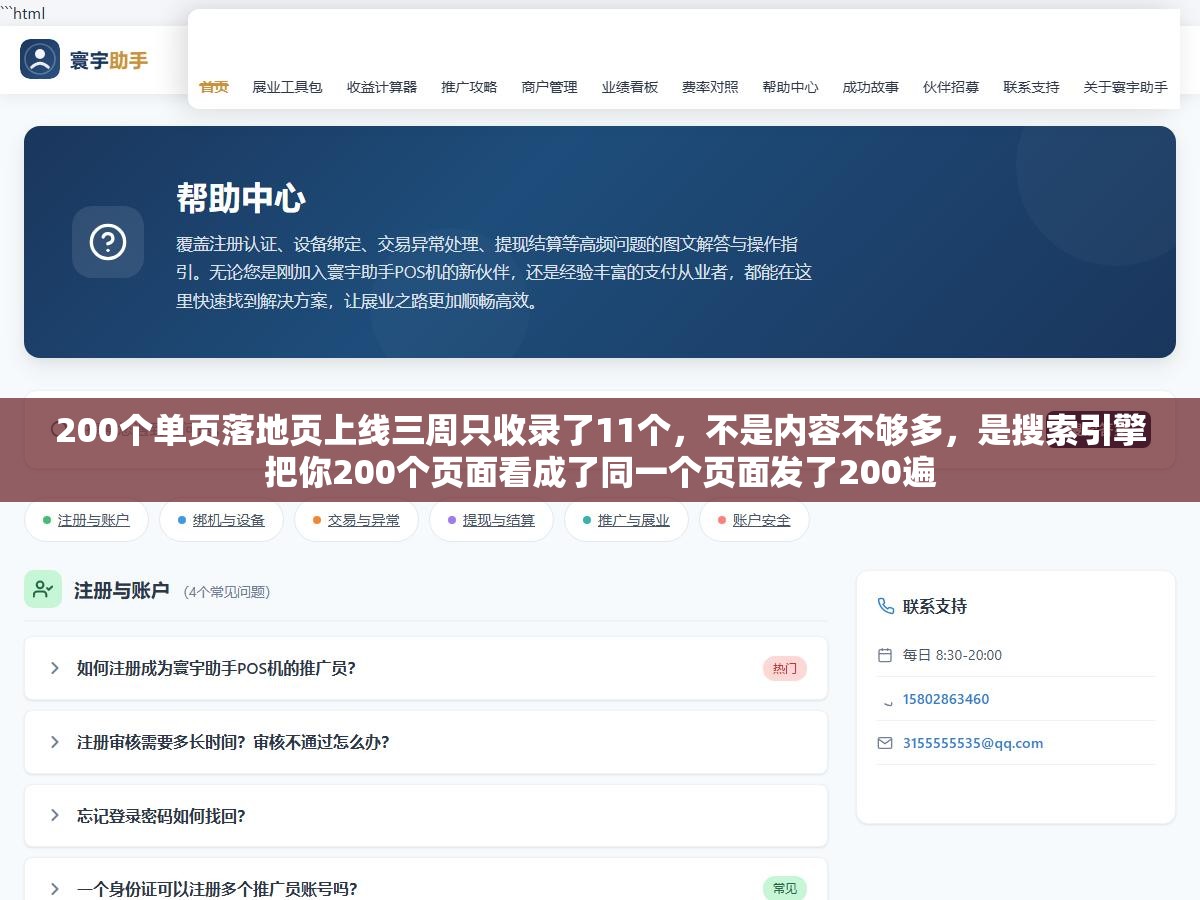Viewport: 1200px width, 900px height.
Task: Click the question mark help icon in banner
Action: coord(108,242)
